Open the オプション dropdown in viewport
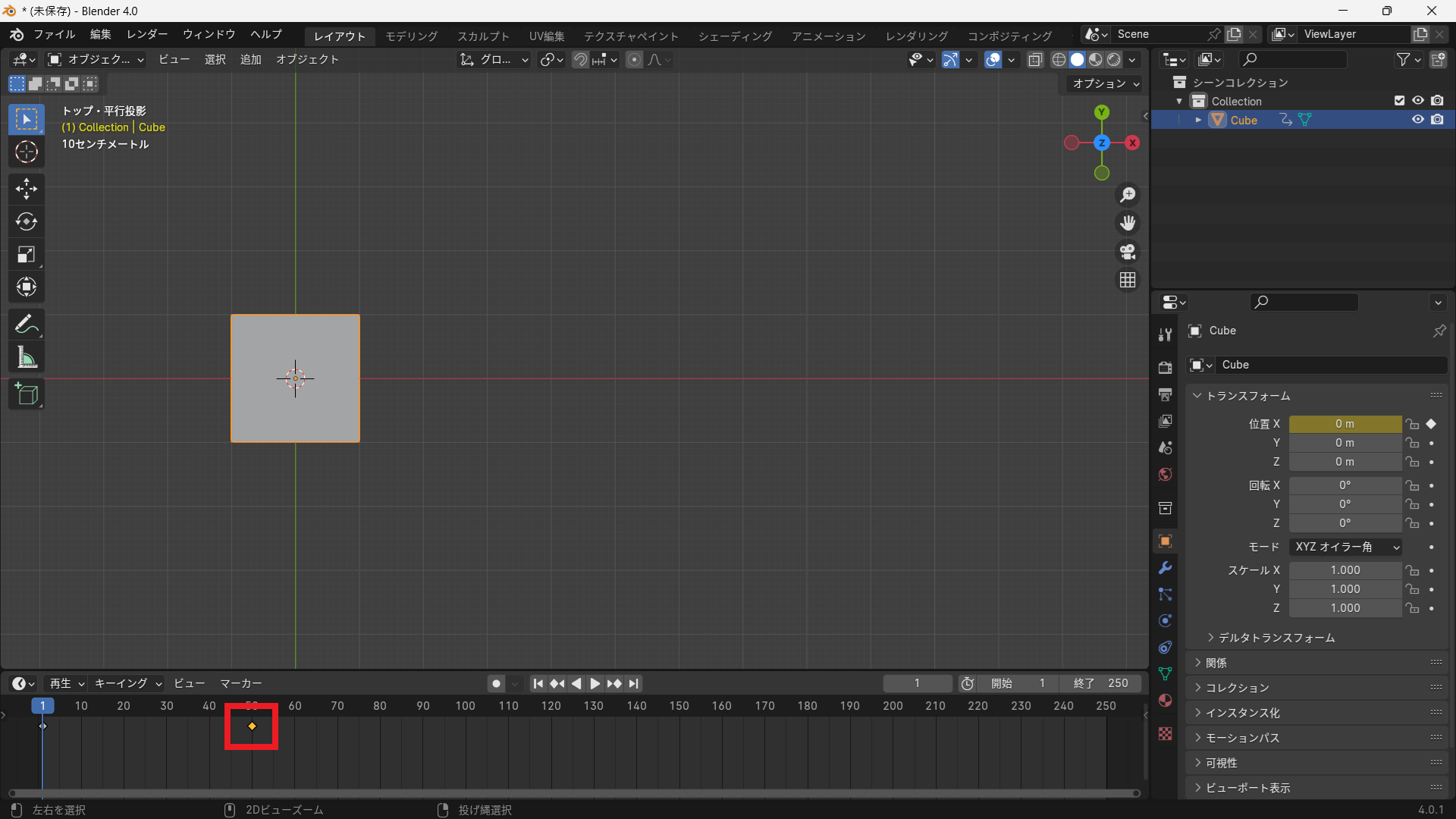This screenshot has height=819, width=1456. 1105,83
